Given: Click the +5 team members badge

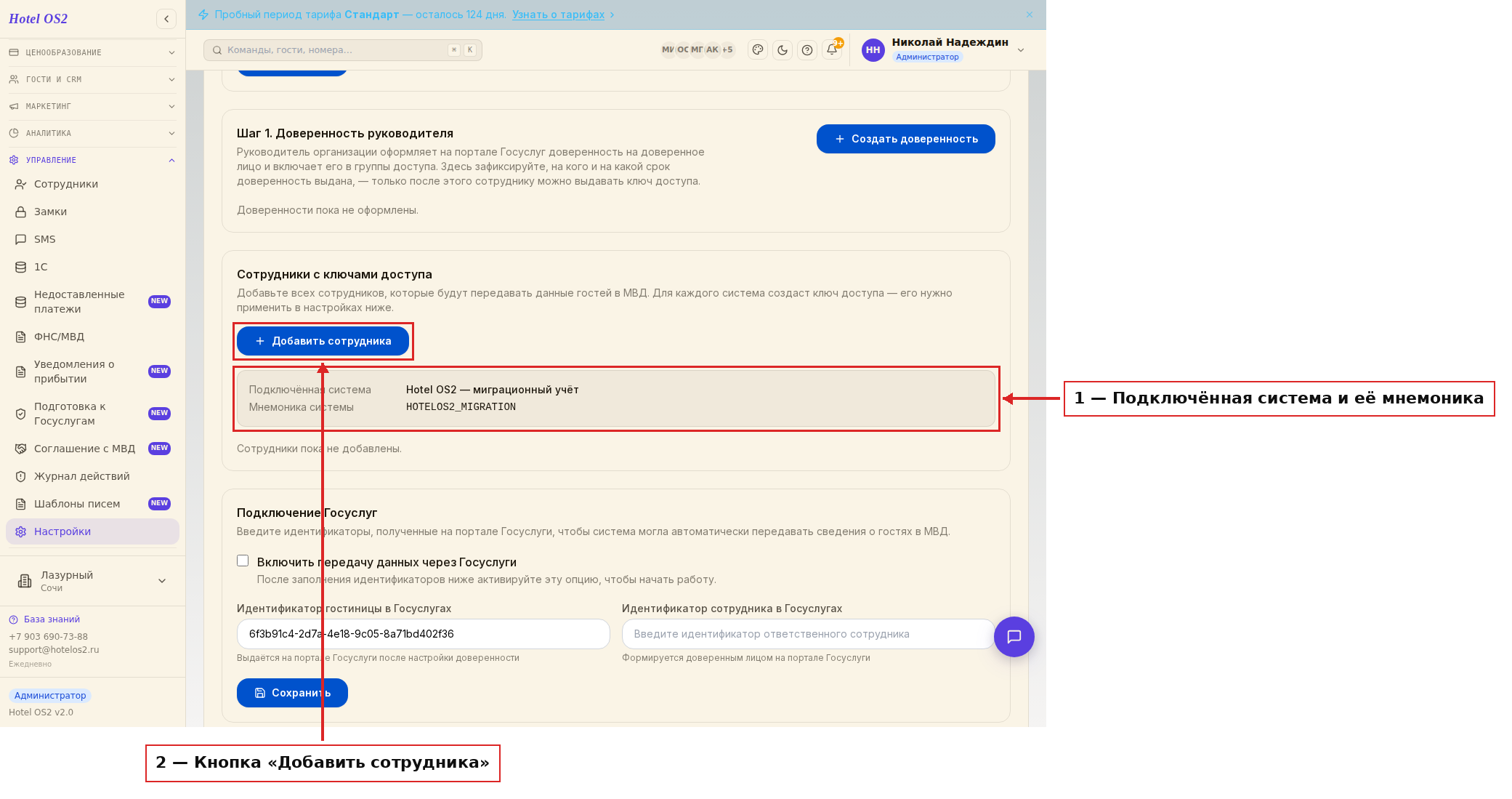Looking at the screenshot, I should coord(727,50).
